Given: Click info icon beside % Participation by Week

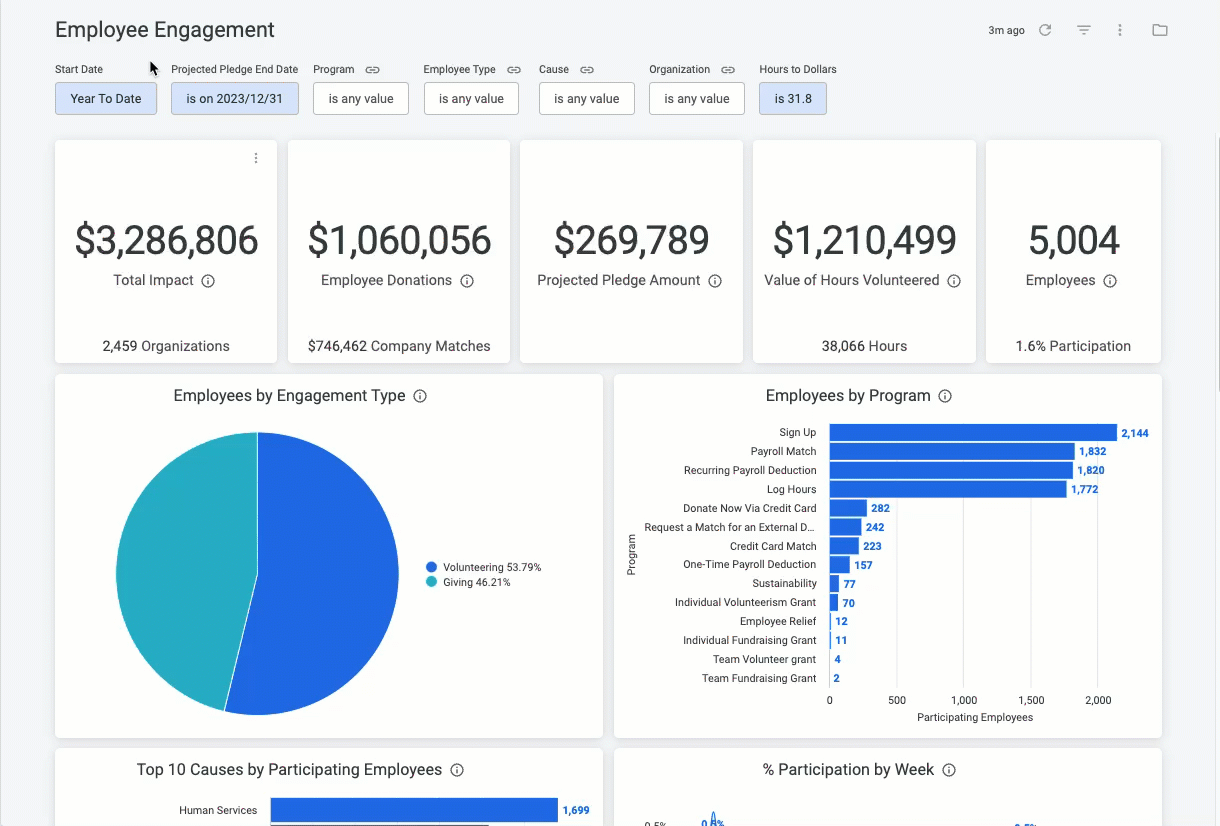Looking at the screenshot, I should 949,770.
